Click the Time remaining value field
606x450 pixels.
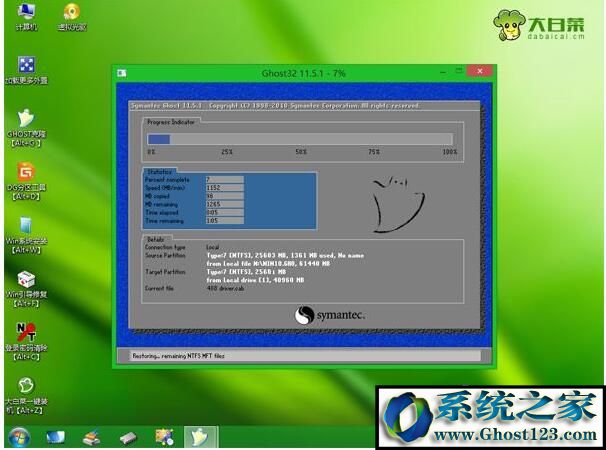pyautogui.click(x=225, y=220)
